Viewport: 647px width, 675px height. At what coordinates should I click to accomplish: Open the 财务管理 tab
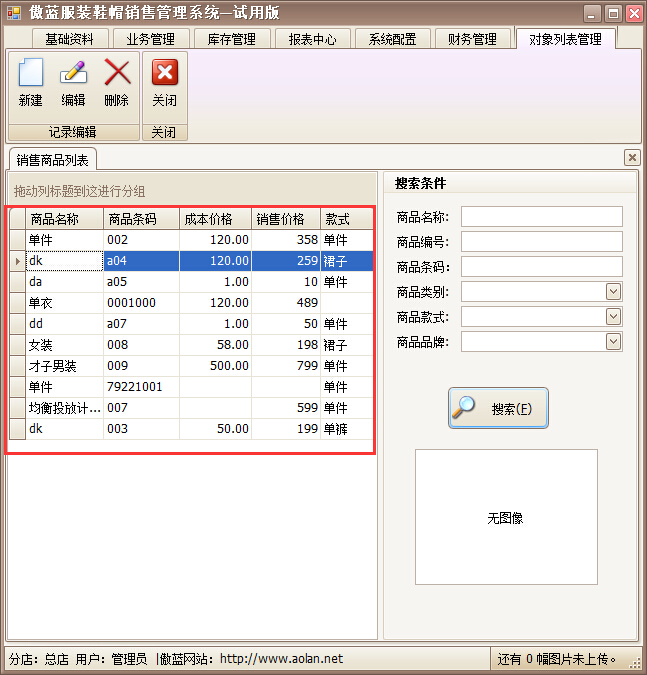(x=473, y=39)
